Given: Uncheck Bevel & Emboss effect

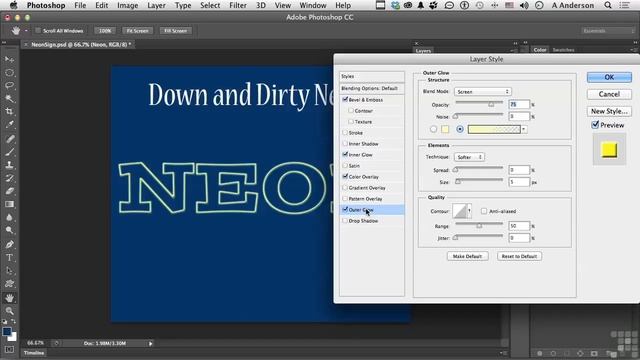Looking at the screenshot, I should tap(345, 99).
